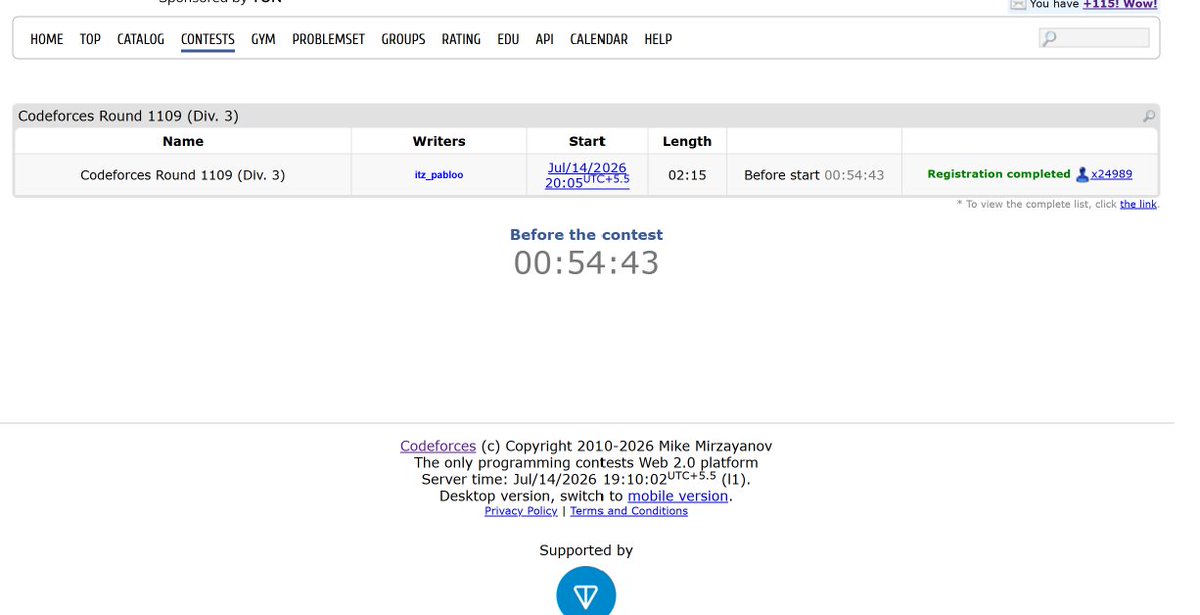The image size is (1200, 615).
Task: Open the HOME menu item
Action: pos(47,39)
